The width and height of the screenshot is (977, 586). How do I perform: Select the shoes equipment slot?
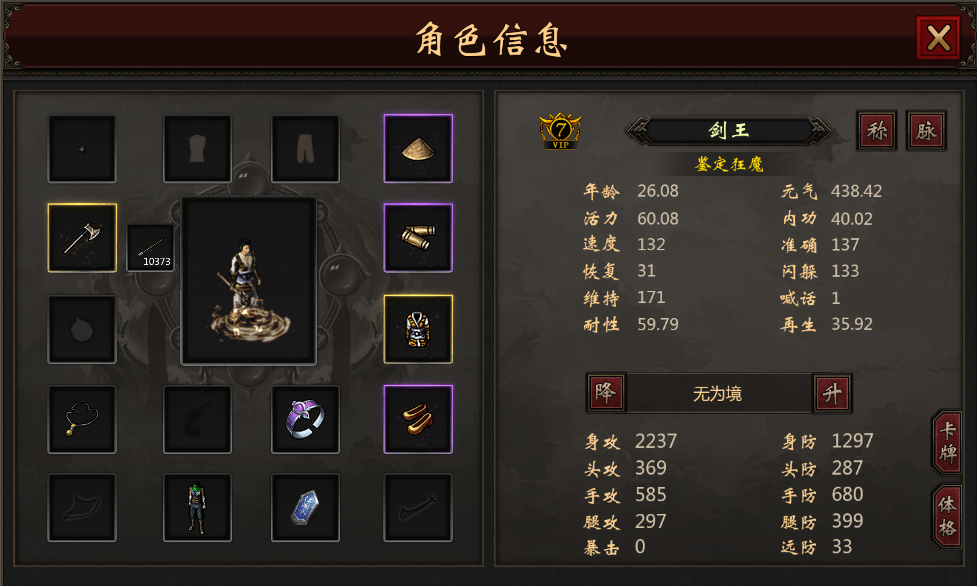coord(418,419)
